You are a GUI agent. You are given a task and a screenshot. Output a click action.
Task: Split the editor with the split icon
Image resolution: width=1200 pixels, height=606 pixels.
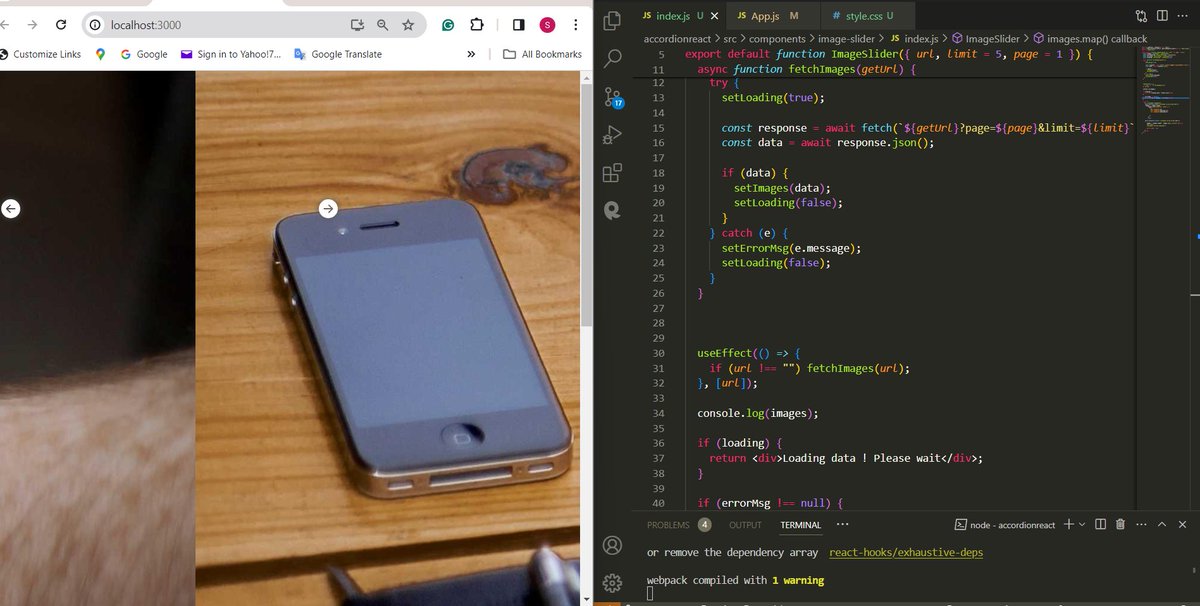(1162, 15)
